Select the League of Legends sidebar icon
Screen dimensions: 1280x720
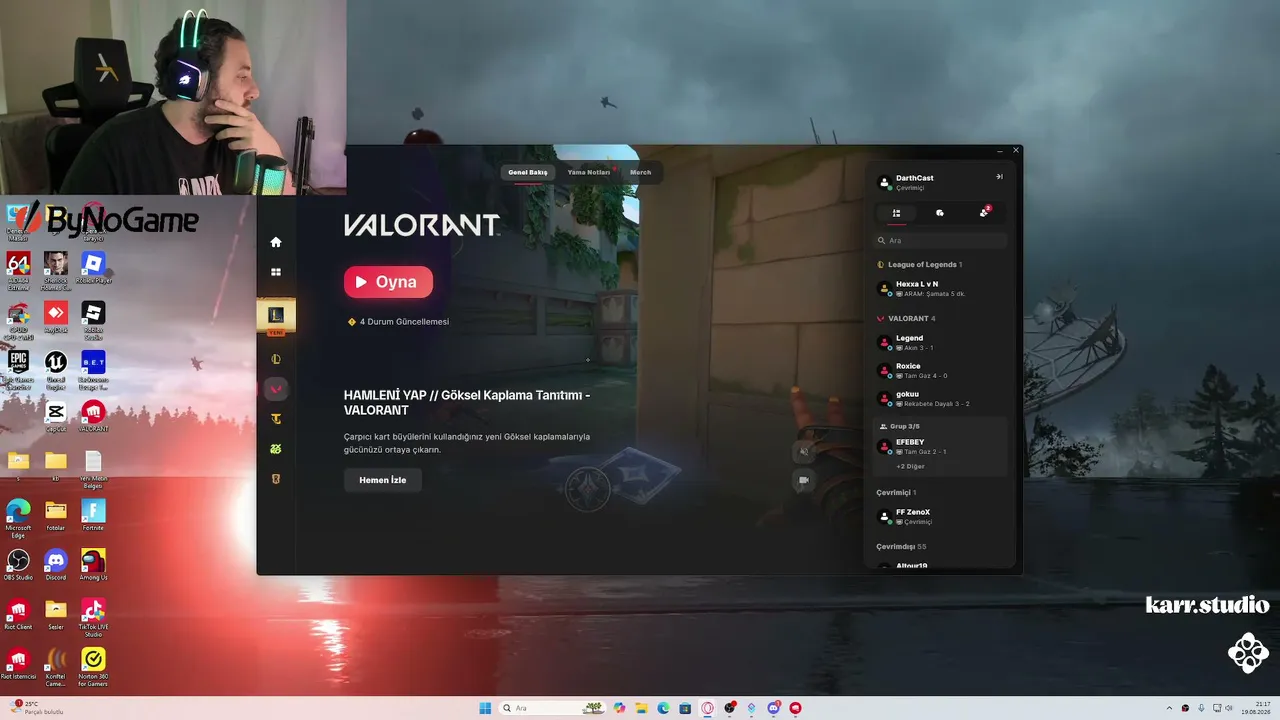tap(276, 359)
